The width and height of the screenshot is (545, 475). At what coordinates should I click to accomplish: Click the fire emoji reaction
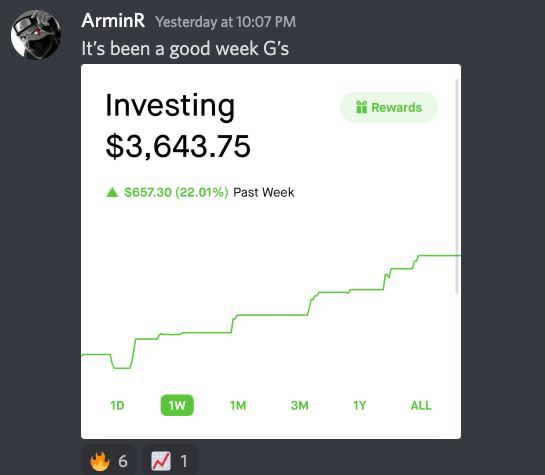(109, 460)
